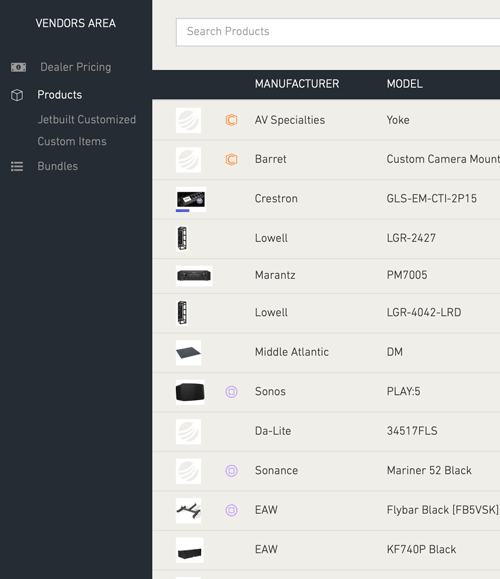The image size is (500, 579).
Task: Click GLS-EM-CTI-2P15 model cell
Action: pos(432,199)
